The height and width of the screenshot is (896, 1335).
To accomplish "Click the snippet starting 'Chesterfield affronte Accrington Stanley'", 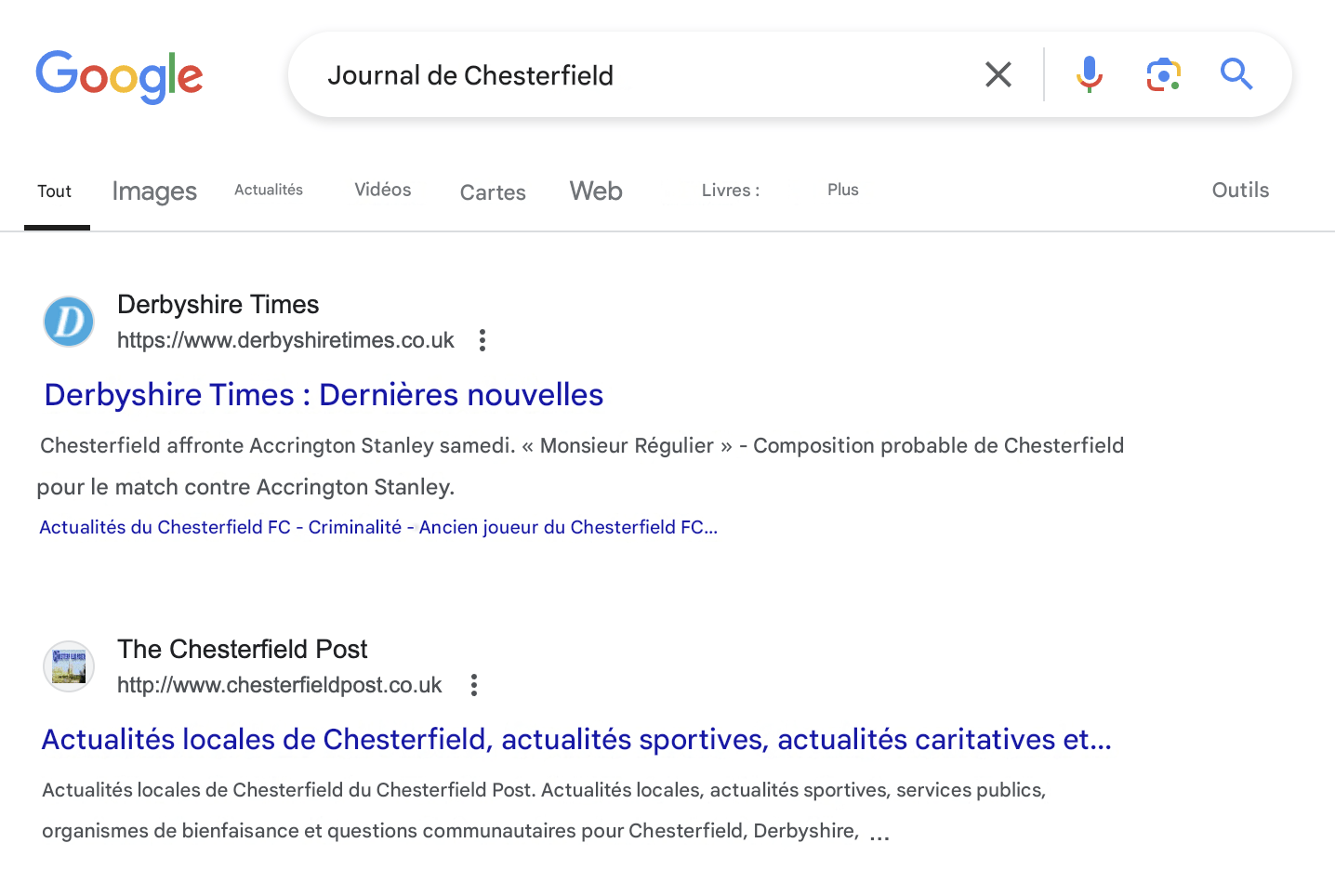I will (581, 467).
